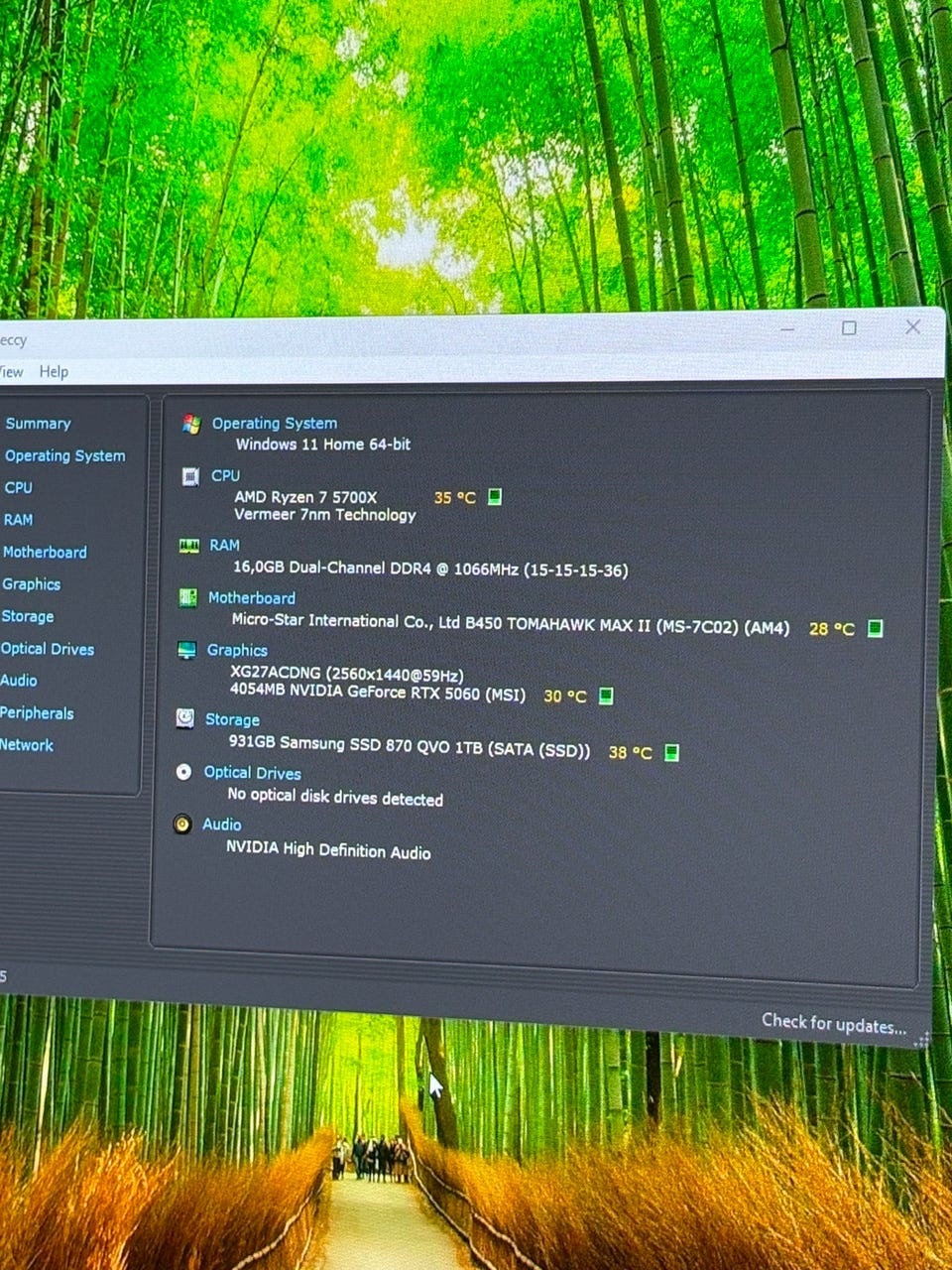
Task: Click the RAM module icon
Action: point(188,546)
